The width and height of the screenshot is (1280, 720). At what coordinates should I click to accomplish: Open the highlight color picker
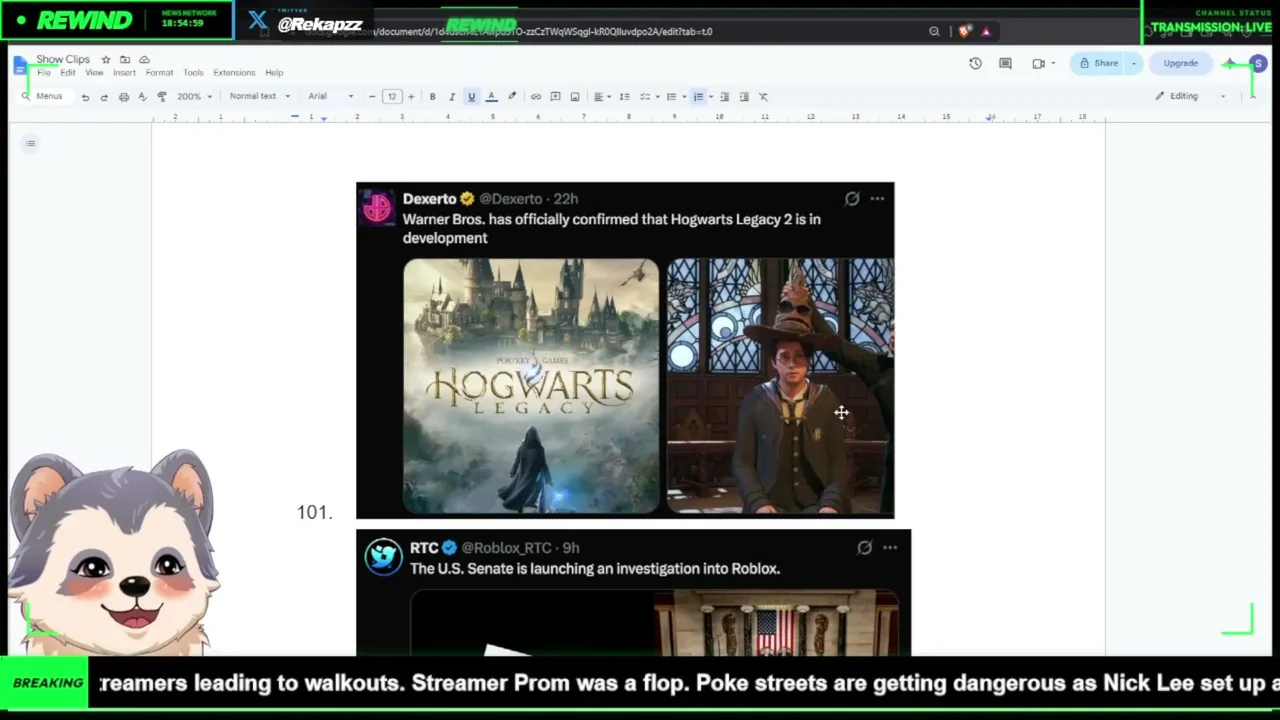(x=512, y=97)
